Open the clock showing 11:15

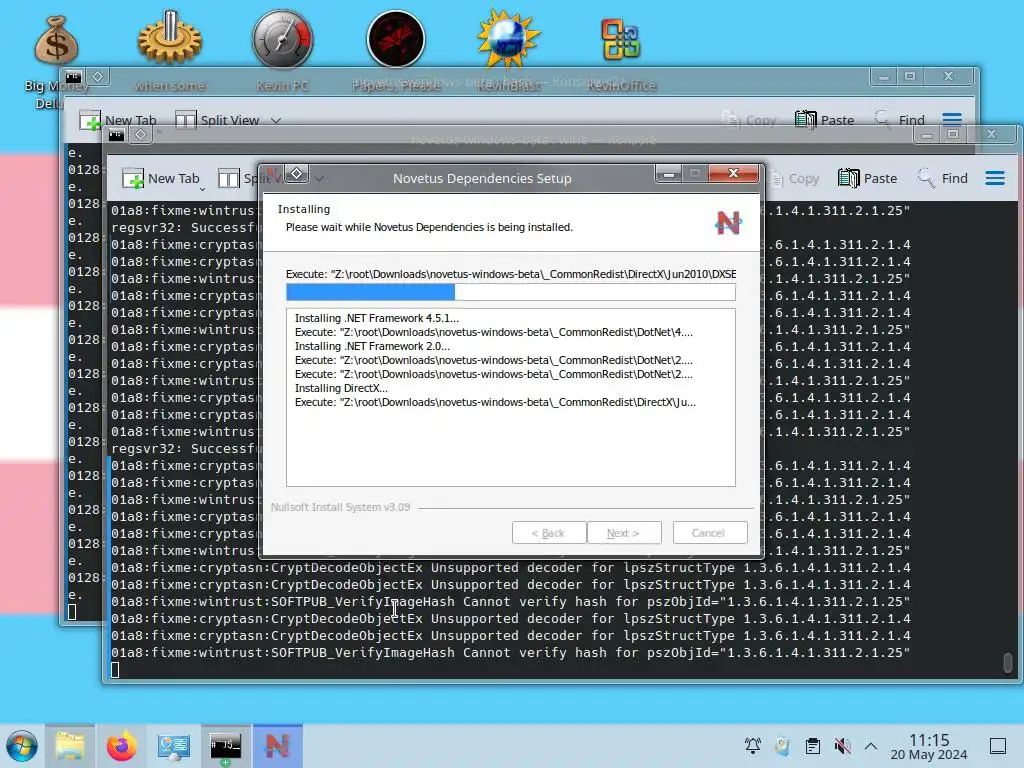point(929,746)
